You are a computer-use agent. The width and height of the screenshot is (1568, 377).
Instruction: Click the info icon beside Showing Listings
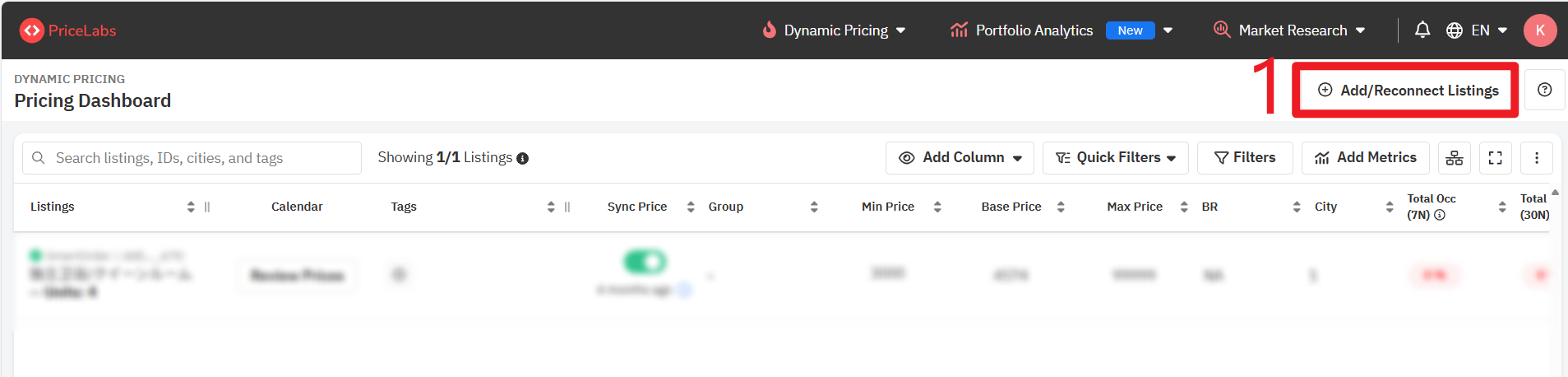(522, 158)
